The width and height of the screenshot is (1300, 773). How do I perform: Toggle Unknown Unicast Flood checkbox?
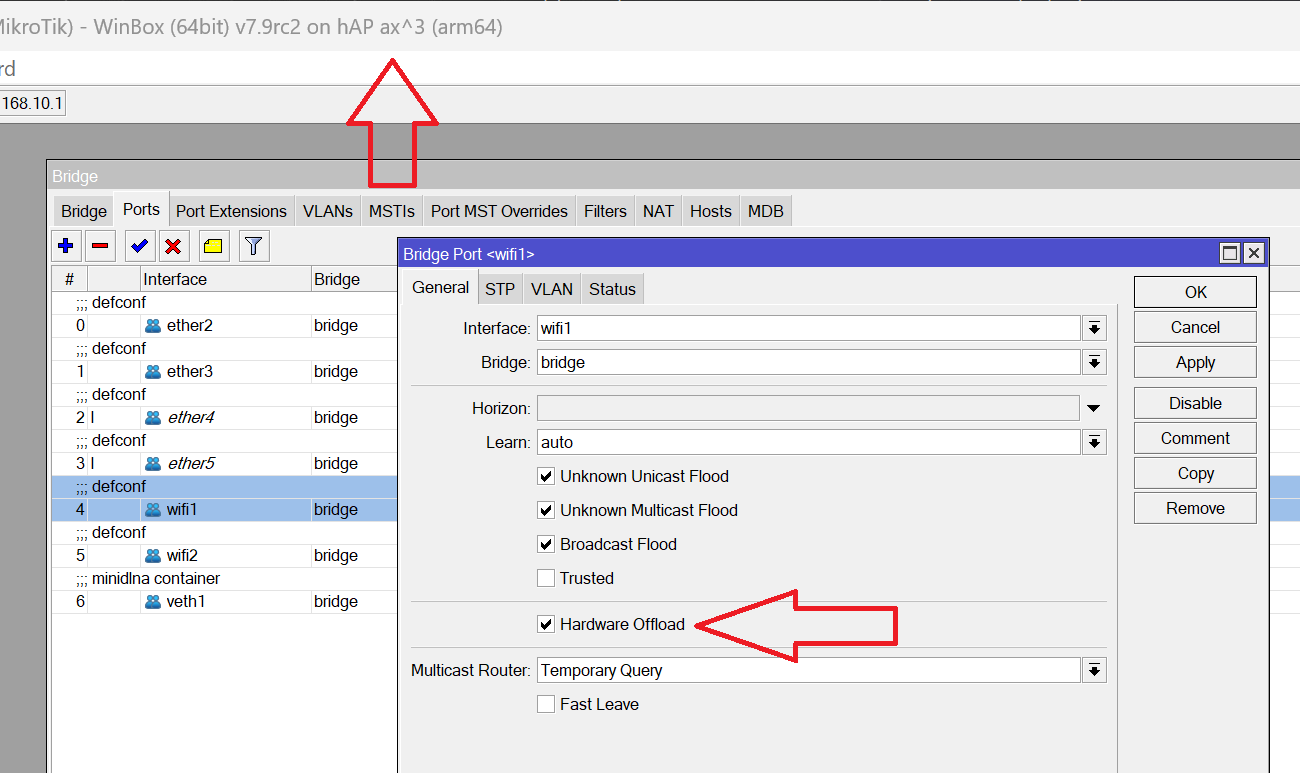click(x=546, y=476)
